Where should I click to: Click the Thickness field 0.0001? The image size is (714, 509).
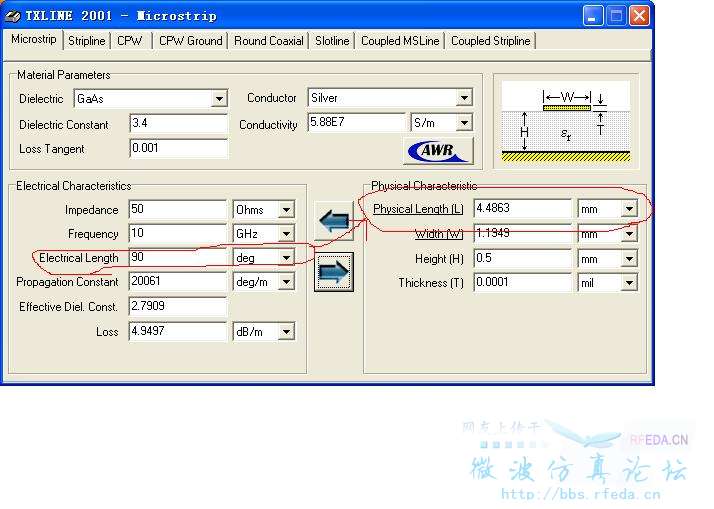(x=522, y=282)
